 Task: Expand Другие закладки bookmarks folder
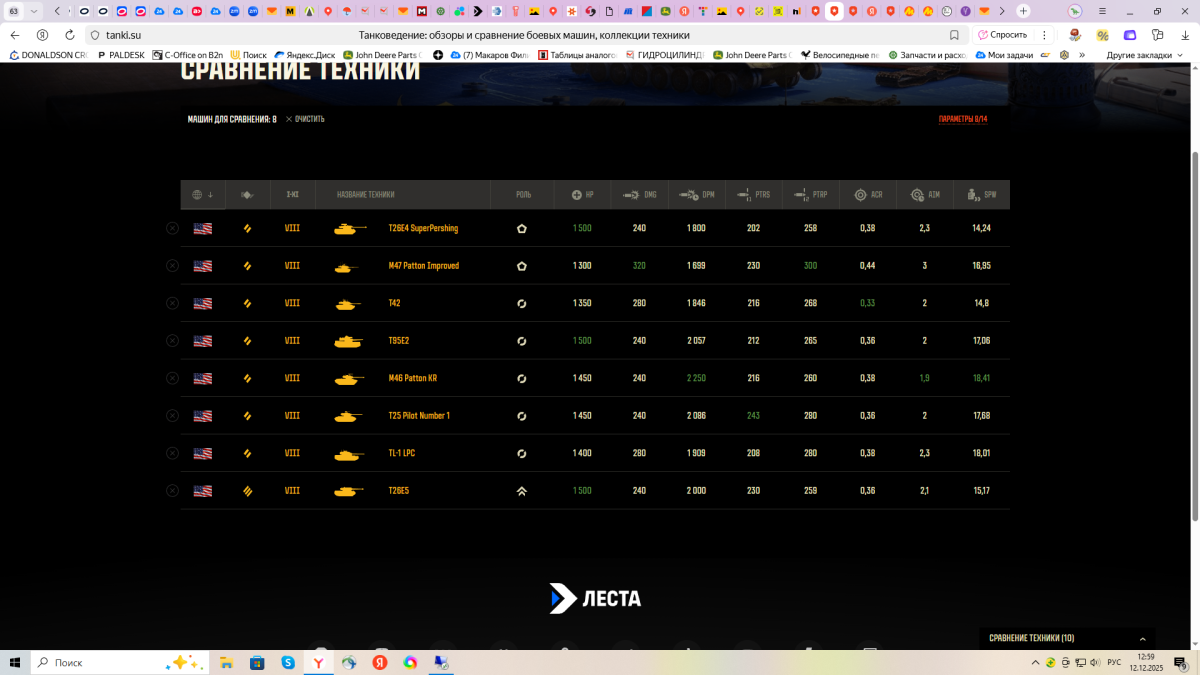(x=1145, y=55)
